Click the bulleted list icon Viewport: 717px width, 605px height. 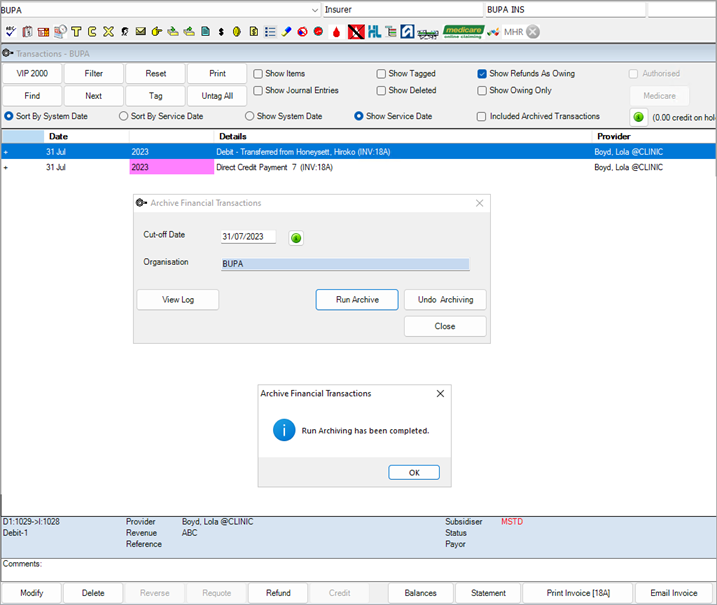point(270,32)
